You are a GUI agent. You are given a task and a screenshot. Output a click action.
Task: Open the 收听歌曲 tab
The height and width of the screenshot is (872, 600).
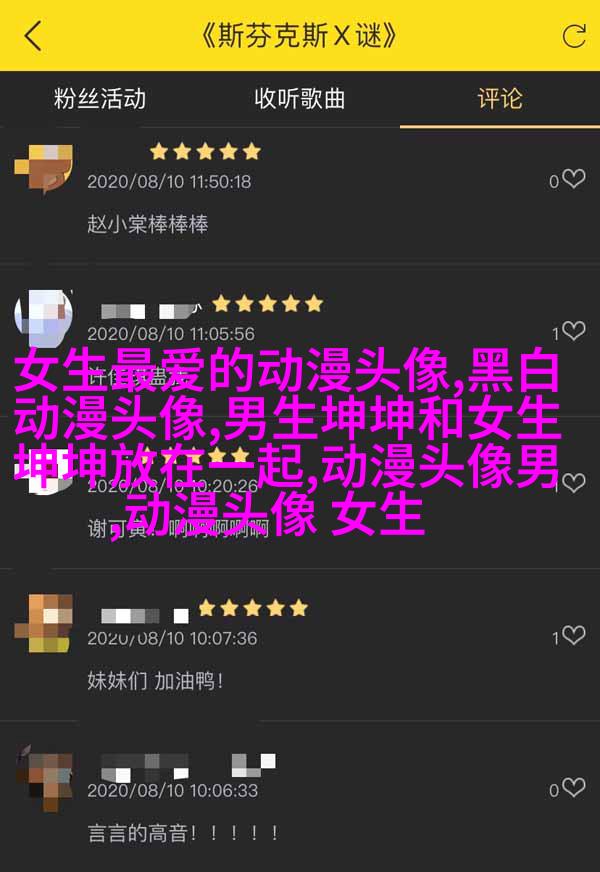coord(300,99)
